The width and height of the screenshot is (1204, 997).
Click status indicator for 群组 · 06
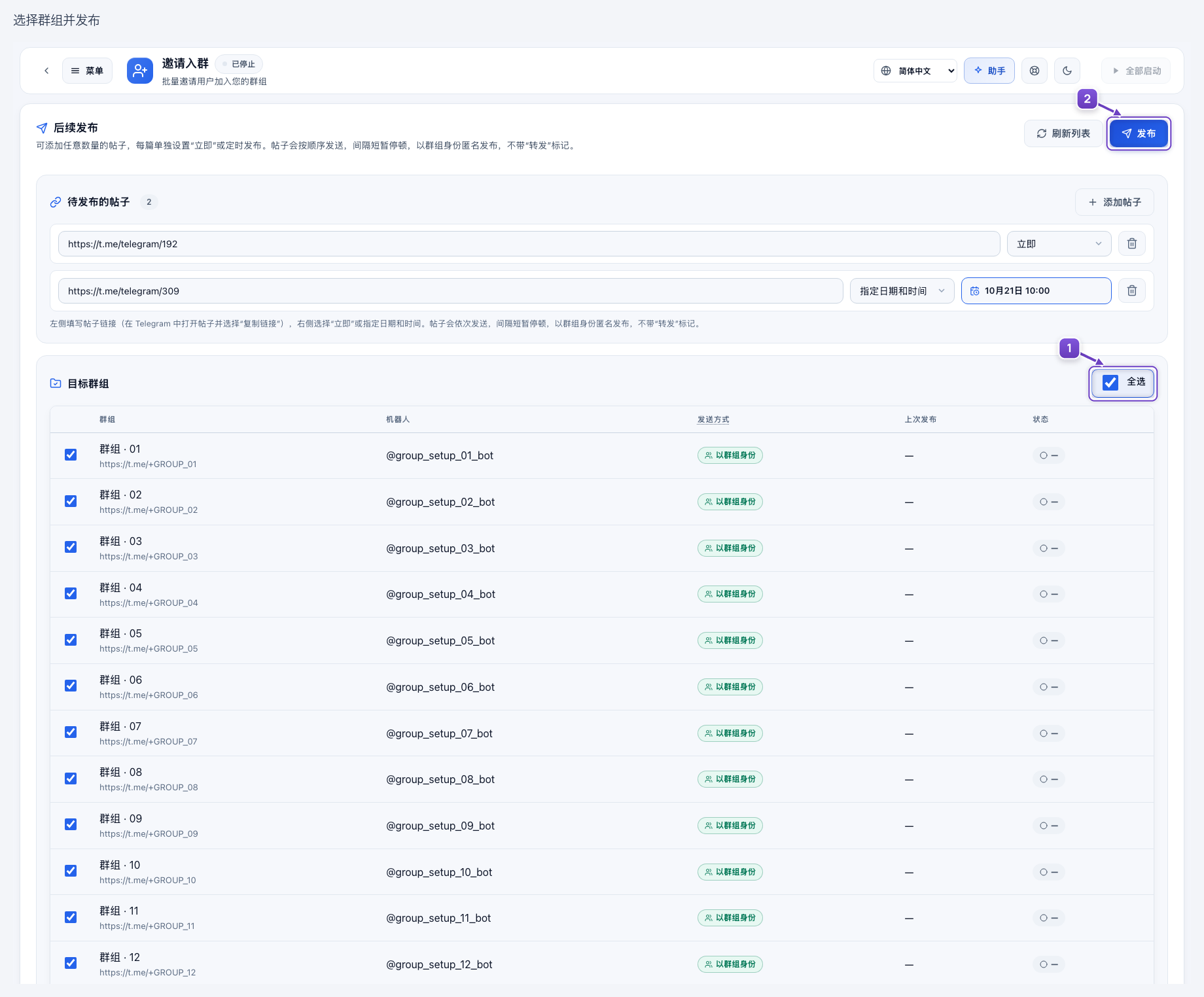pos(1048,687)
